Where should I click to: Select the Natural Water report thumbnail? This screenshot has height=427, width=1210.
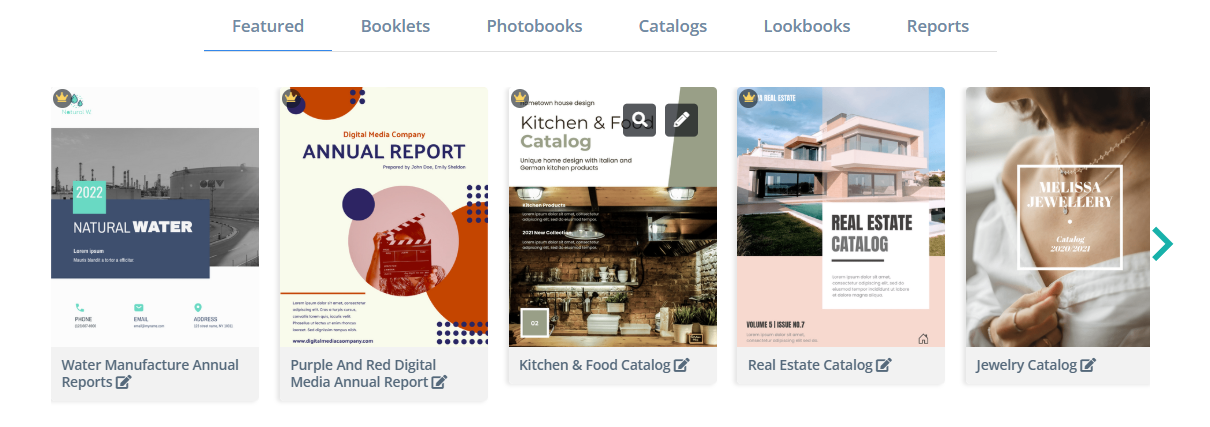(155, 217)
